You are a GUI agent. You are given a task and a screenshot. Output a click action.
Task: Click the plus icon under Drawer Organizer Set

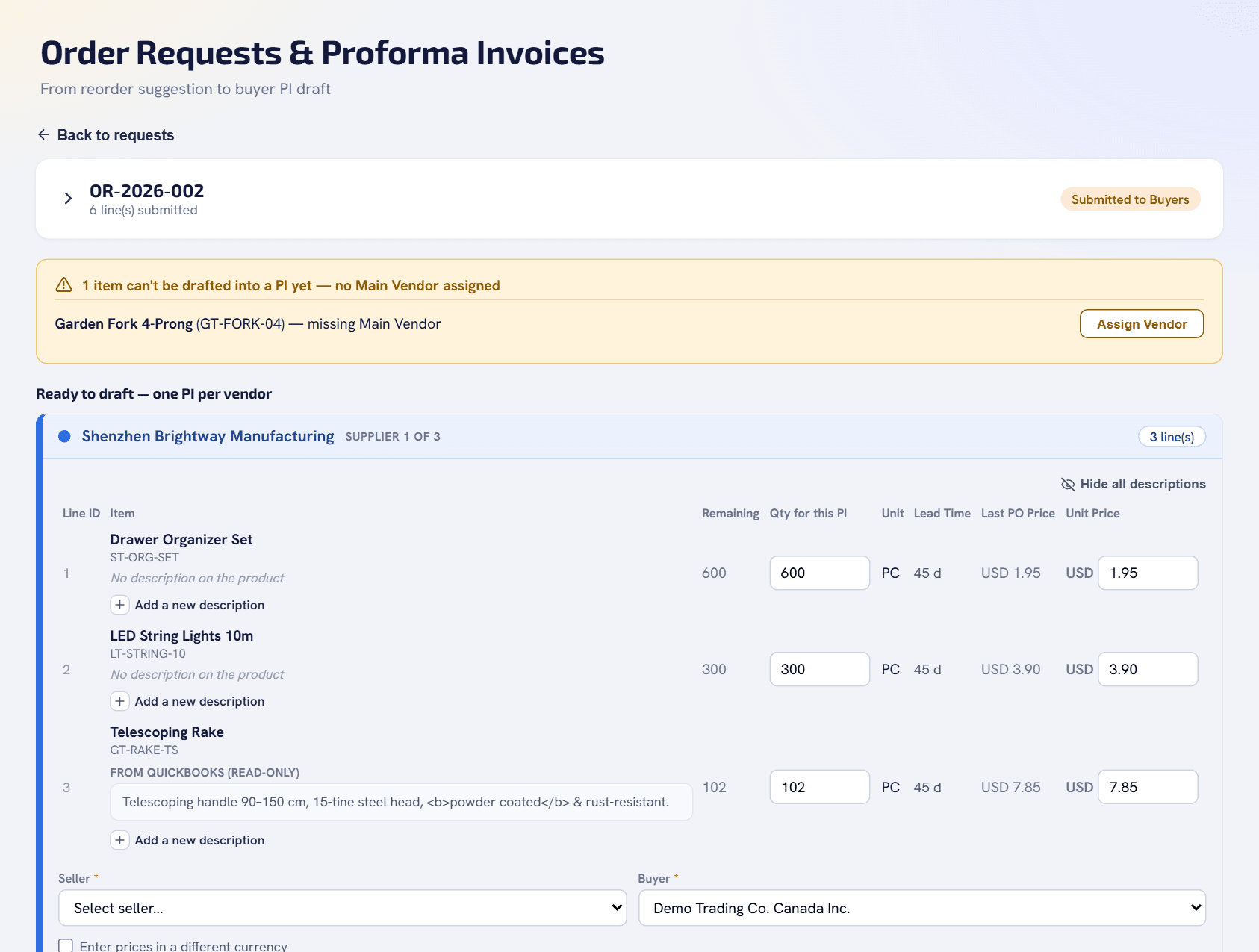click(119, 605)
